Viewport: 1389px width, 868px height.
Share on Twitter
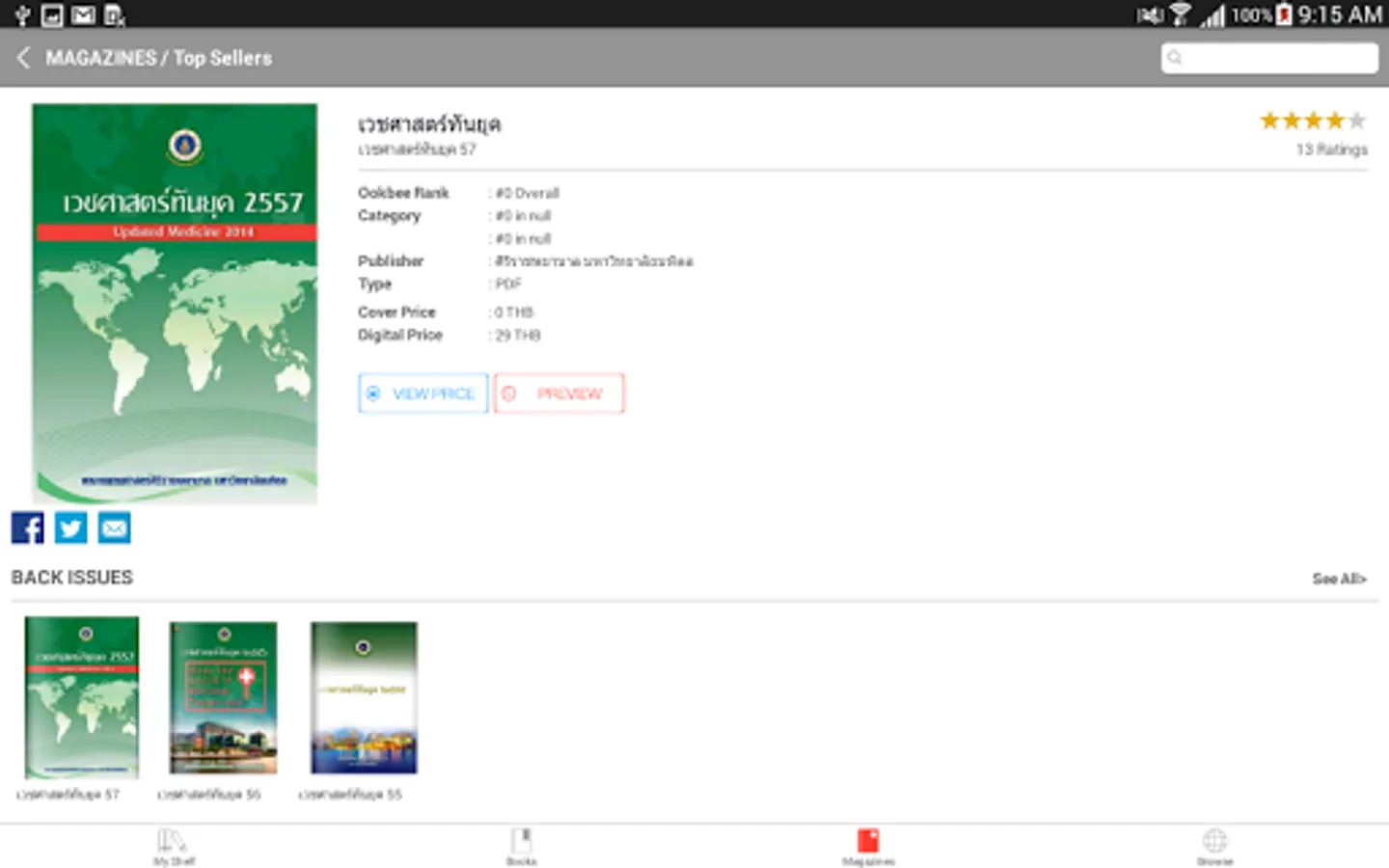(x=70, y=528)
